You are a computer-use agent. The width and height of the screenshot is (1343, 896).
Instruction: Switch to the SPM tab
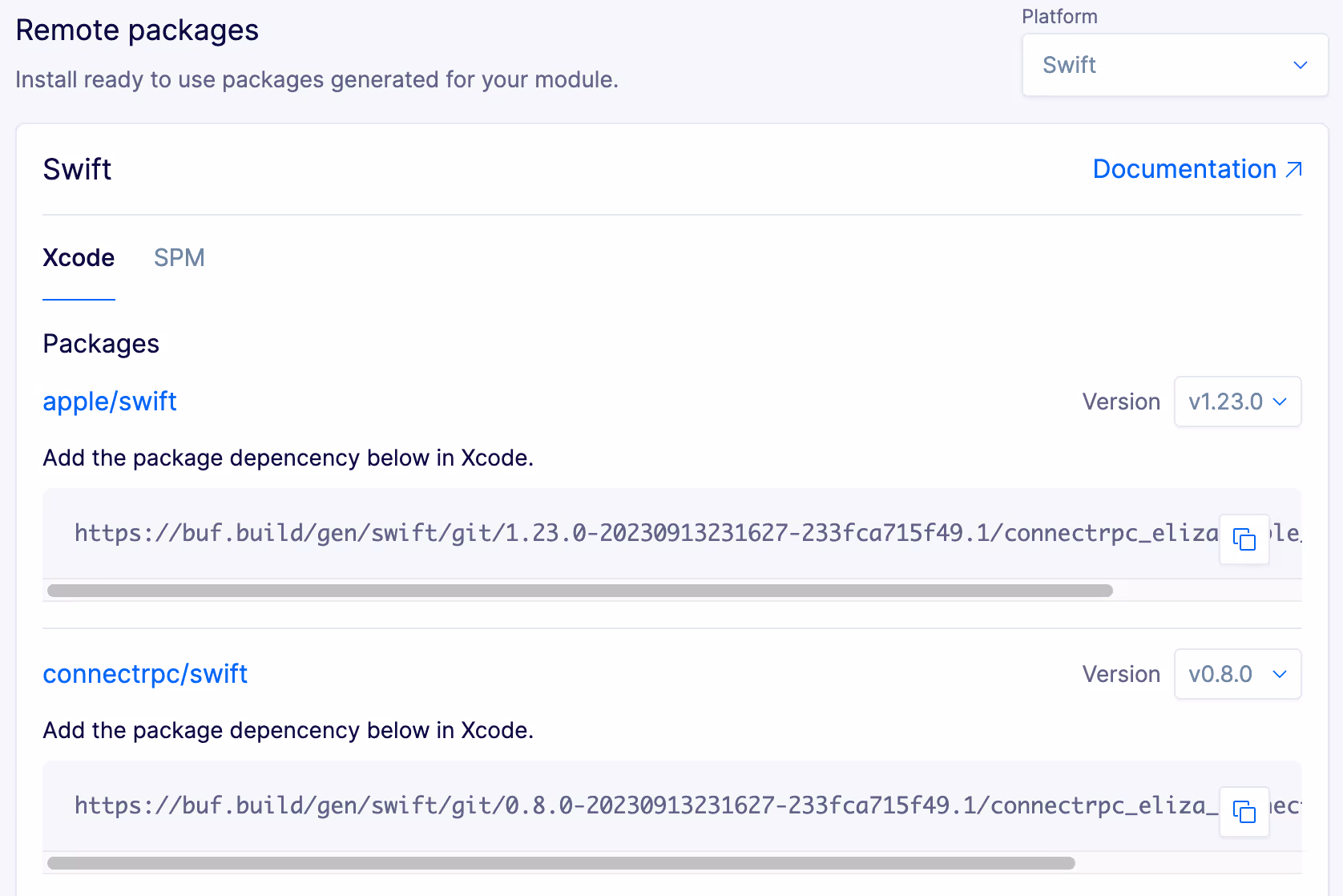pyautogui.click(x=179, y=257)
